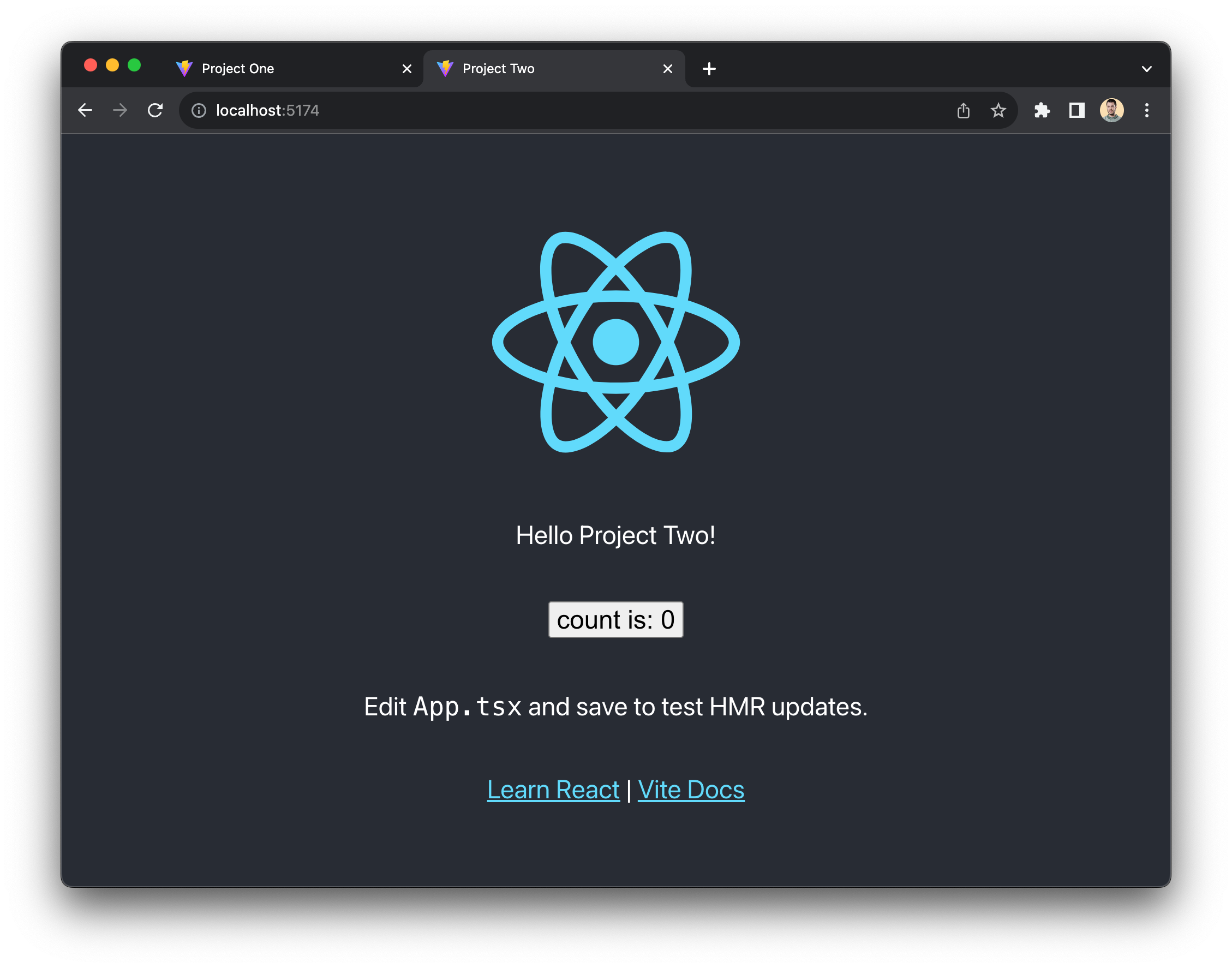Click the count is: 0 button
Image resolution: width=1232 pixels, height=968 pixels.
pyautogui.click(x=615, y=619)
